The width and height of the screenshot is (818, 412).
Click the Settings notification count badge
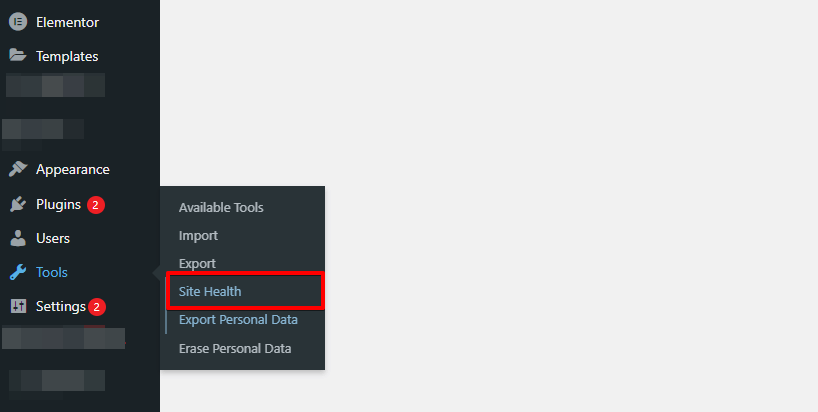97,307
